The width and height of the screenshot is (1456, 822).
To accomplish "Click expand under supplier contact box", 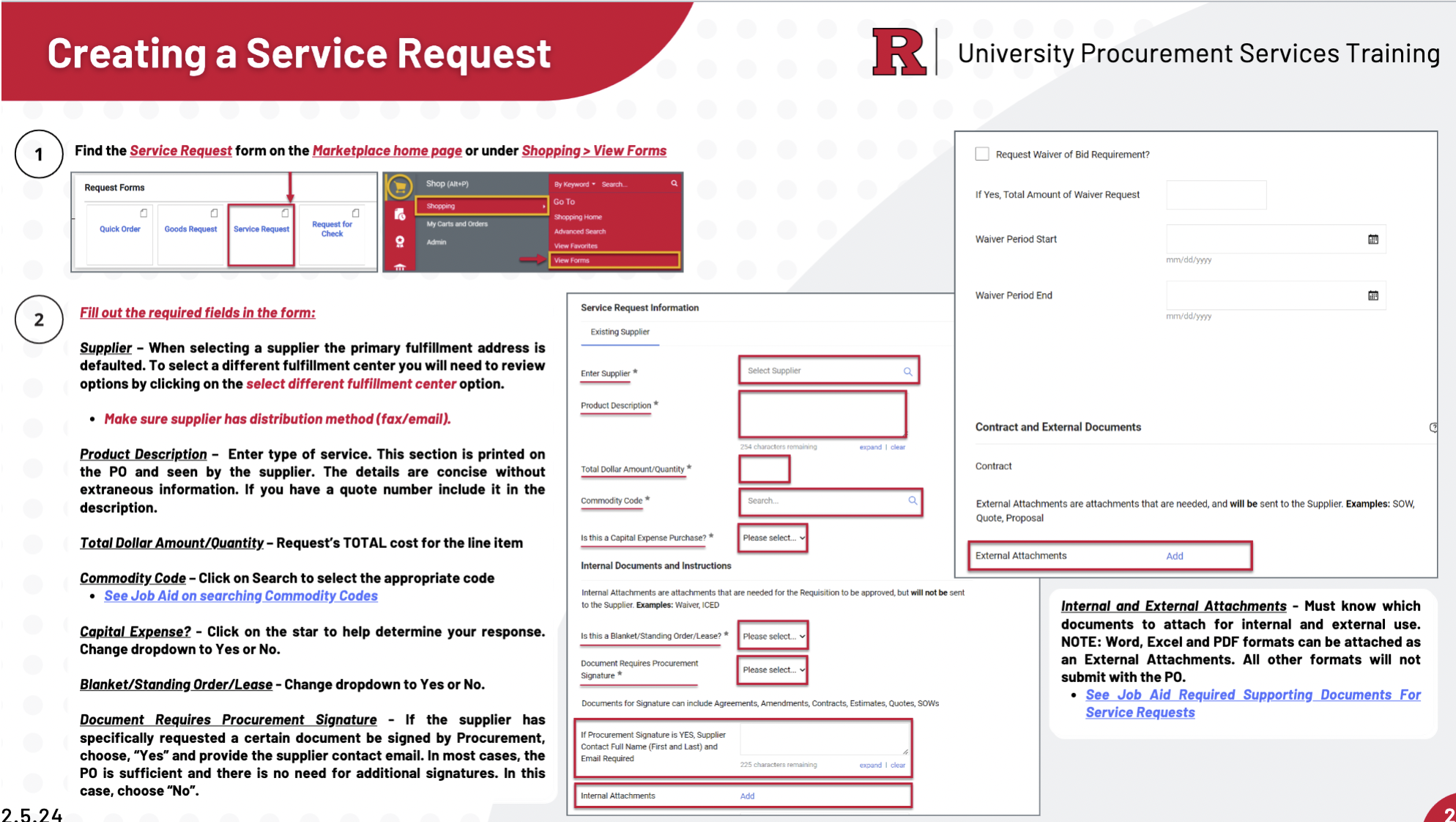I will point(870,766).
